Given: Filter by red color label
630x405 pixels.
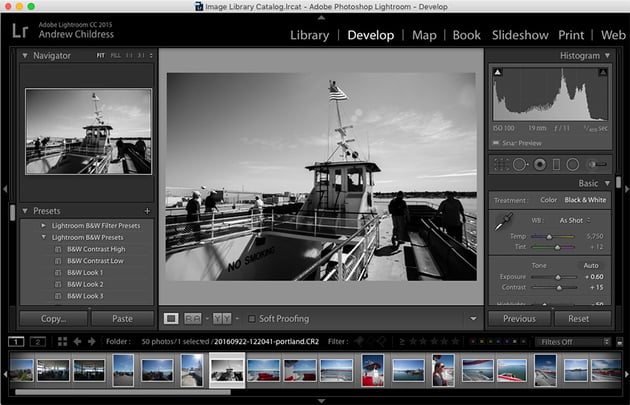Looking at the screenshot, I should (472, 342).
